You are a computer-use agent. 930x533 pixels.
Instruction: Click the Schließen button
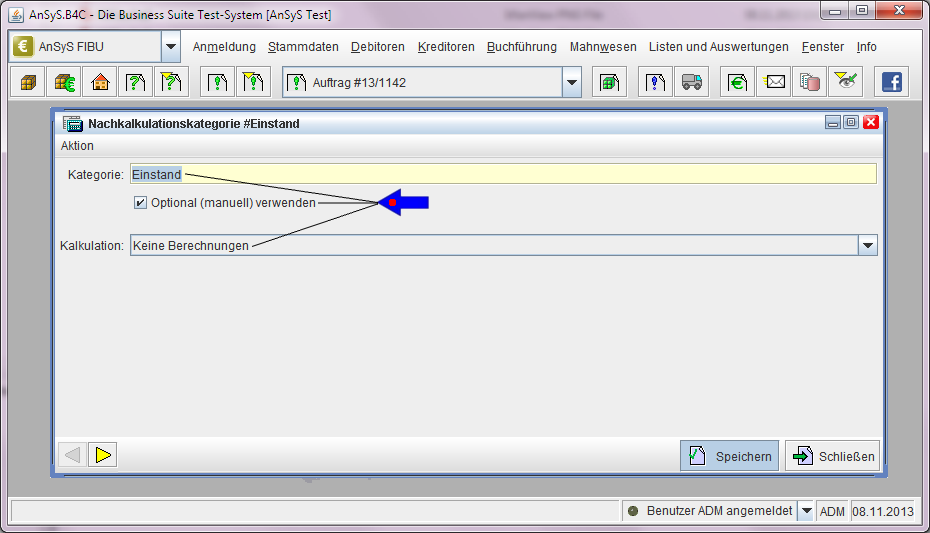tap(832, 456)
